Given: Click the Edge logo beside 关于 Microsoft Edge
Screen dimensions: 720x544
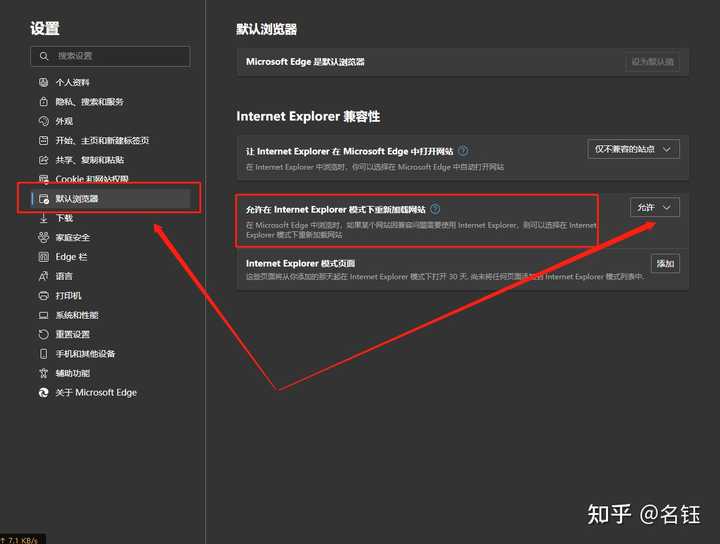Looking at the screenshot, I should click(x=43, y=393).
